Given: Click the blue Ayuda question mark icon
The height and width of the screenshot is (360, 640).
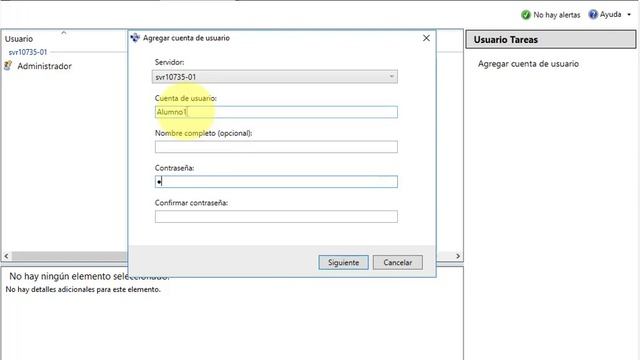Looking at the screenshot, I should [x=593, y=15].
